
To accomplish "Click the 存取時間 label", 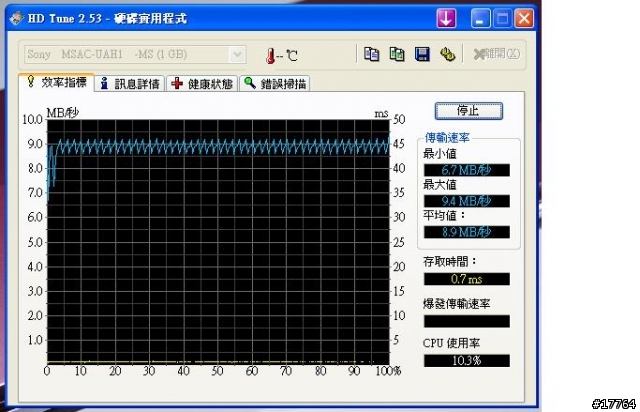I will coord(450,261).
